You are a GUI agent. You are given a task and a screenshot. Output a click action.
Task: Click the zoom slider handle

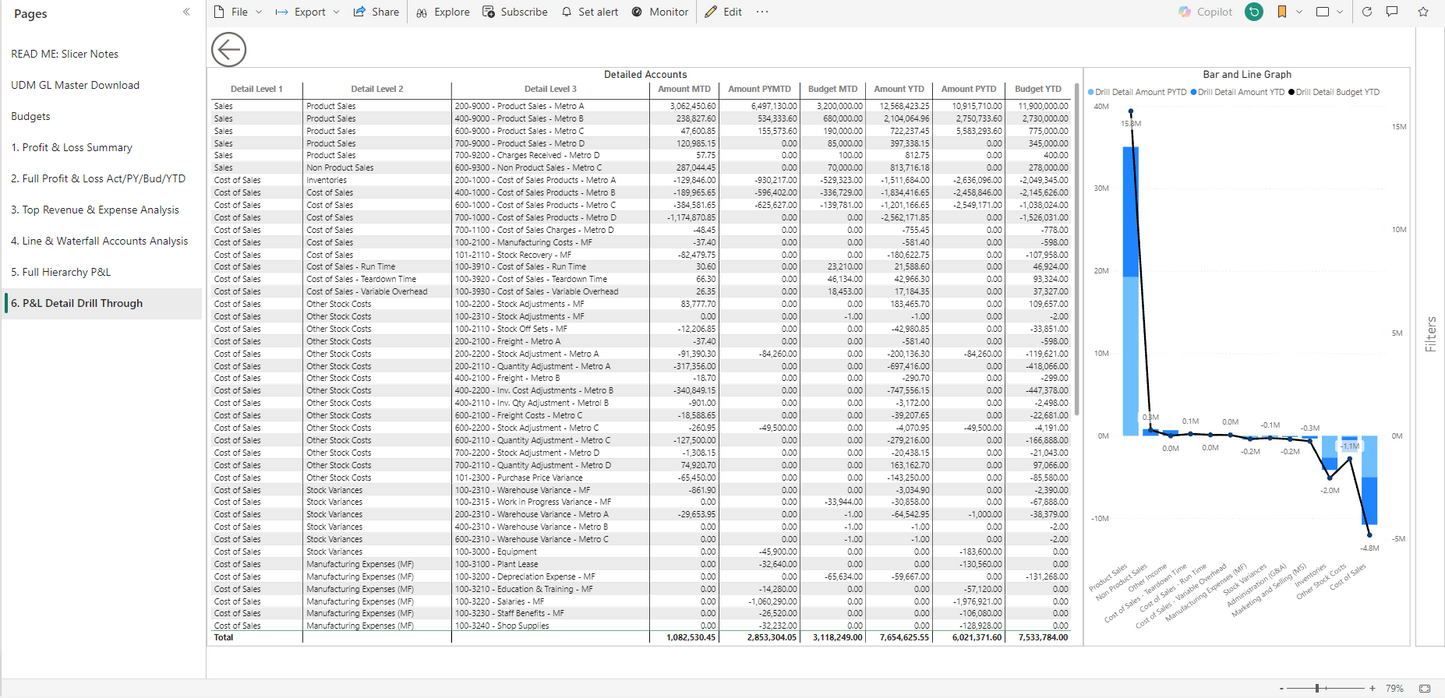point(1319,688)
